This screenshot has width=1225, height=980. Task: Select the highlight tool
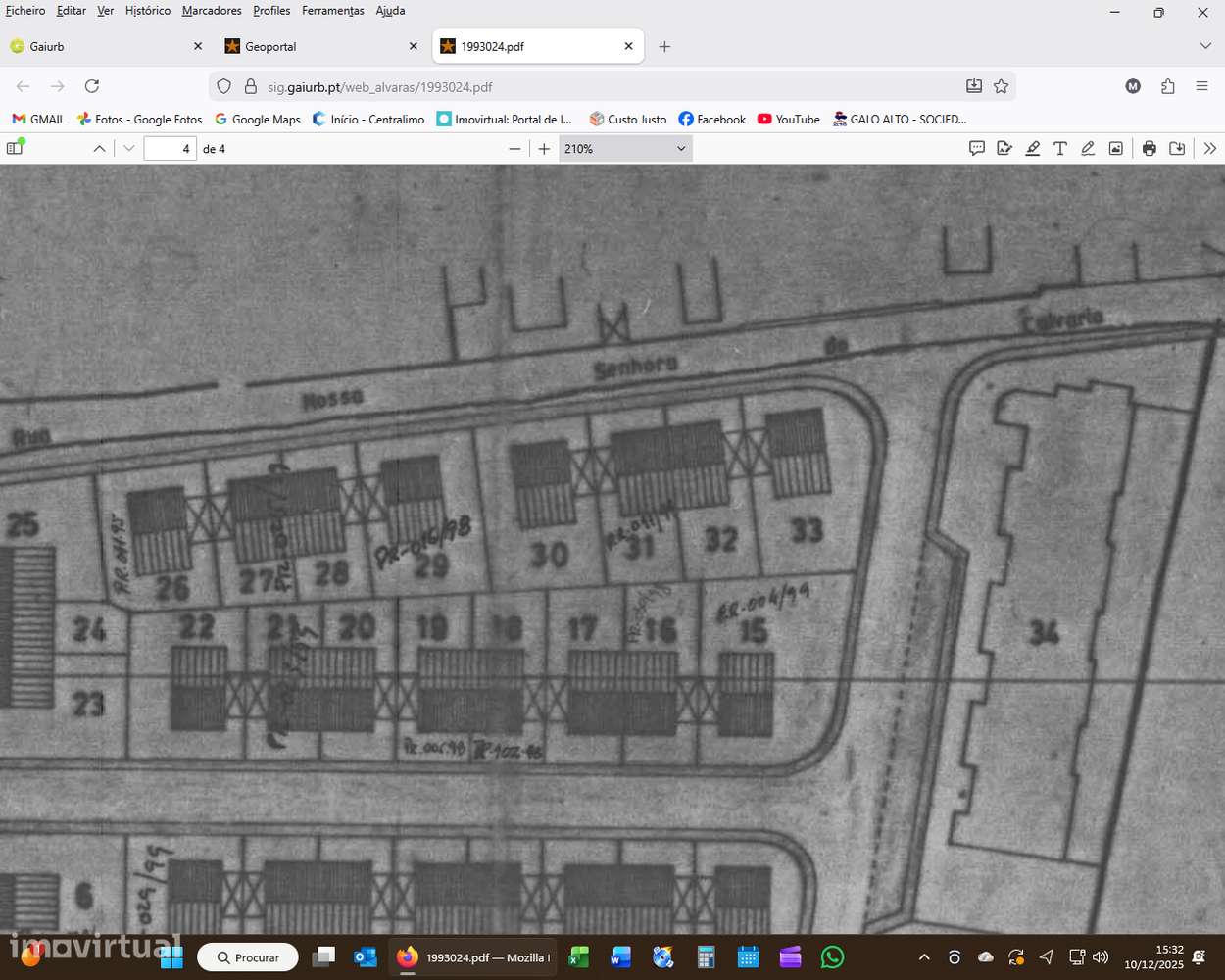[1032, 148]
